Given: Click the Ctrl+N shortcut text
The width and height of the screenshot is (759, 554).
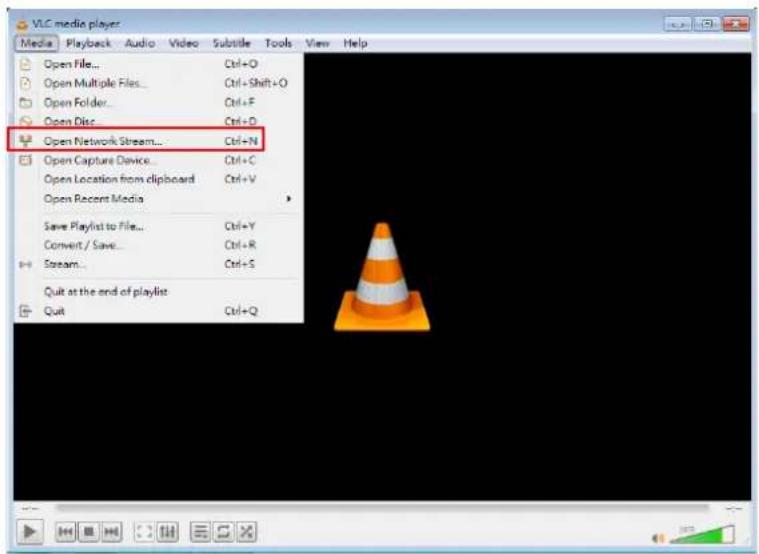Looking at the screenshot, I should (241, 141).
